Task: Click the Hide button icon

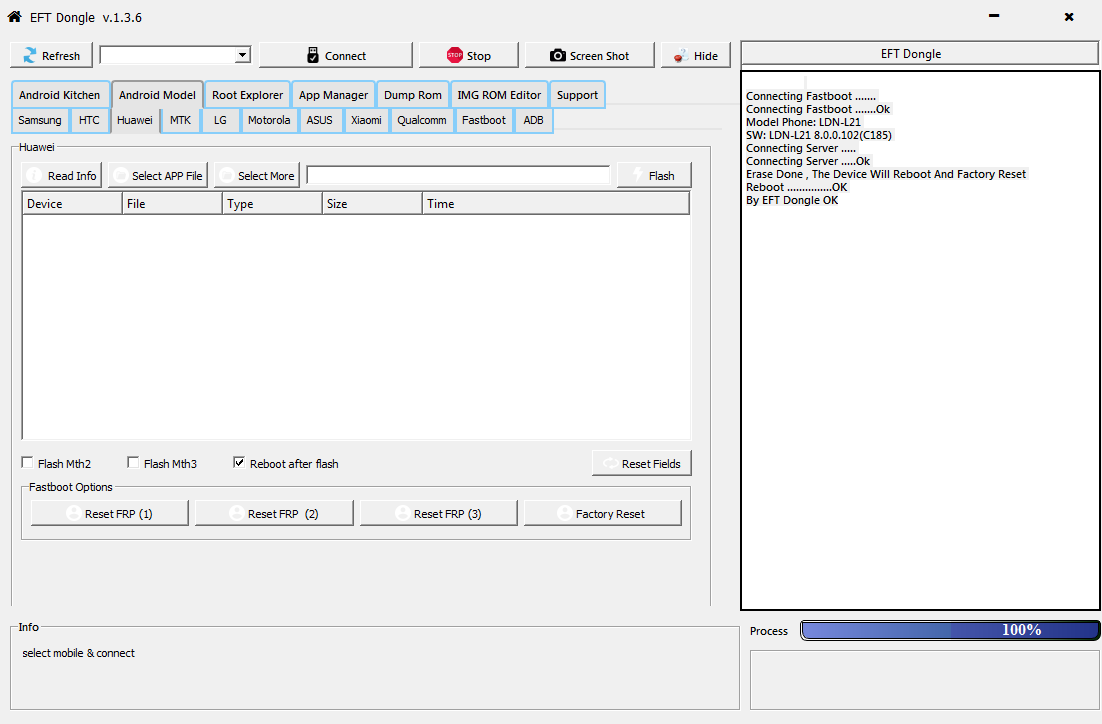Action: coord(680,56)
